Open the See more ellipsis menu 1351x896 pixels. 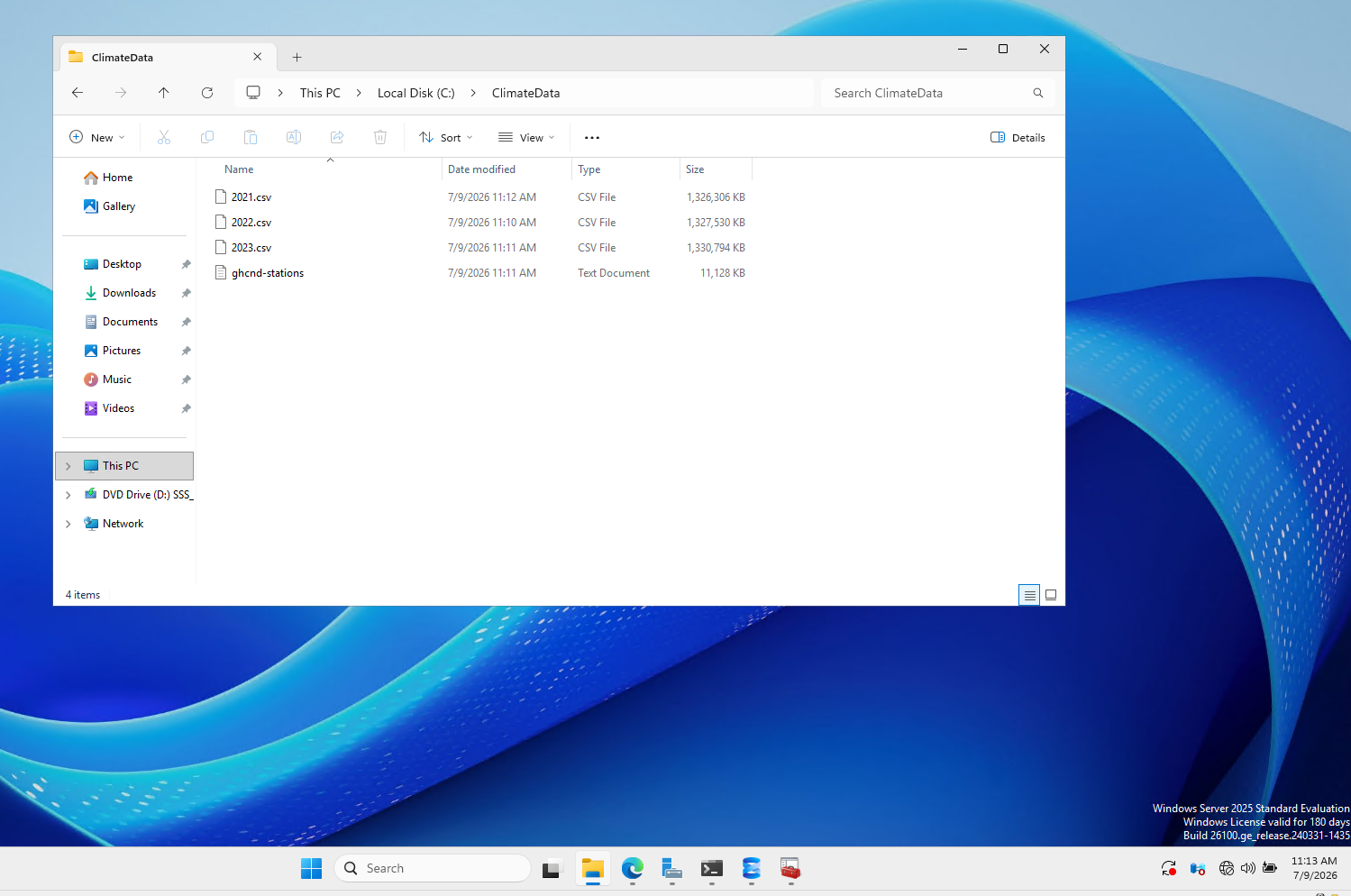592,138
